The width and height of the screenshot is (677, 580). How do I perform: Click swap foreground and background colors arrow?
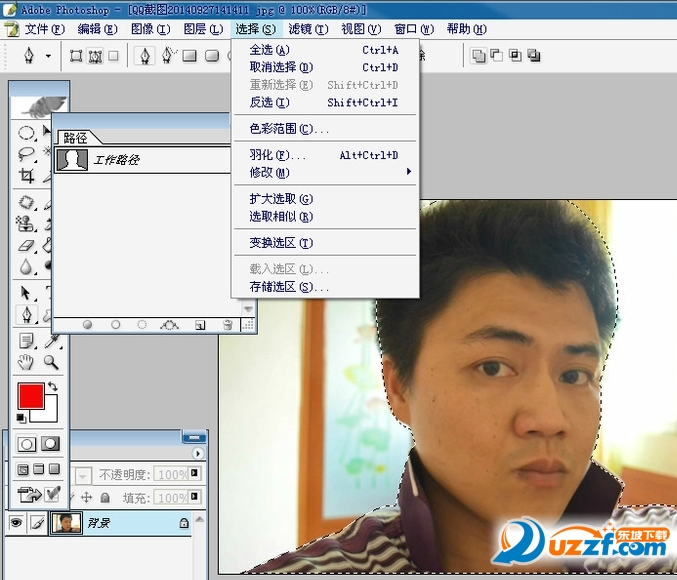tap(52, 386)
